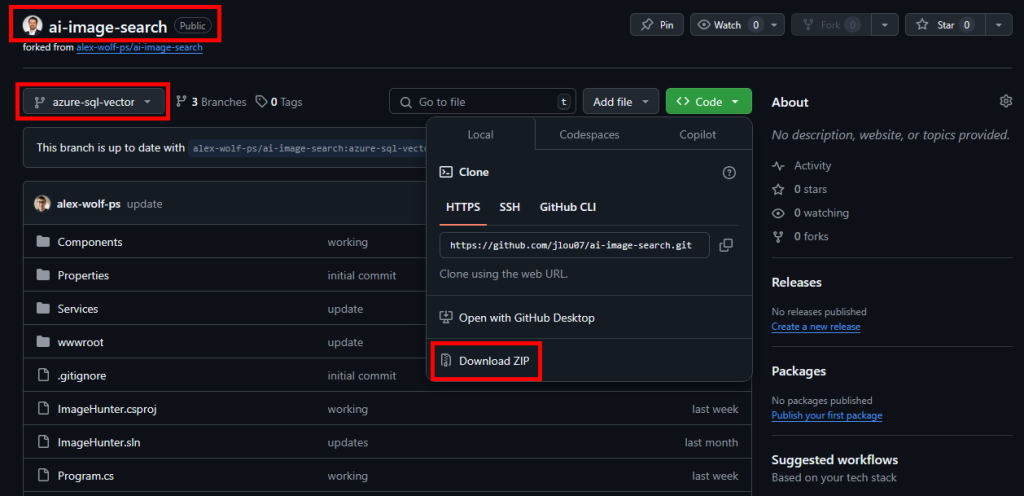Click the repository owner avatar beside ai-image-search
The height and width of the screenshot is (496, 1024).
tap(33, 25)
